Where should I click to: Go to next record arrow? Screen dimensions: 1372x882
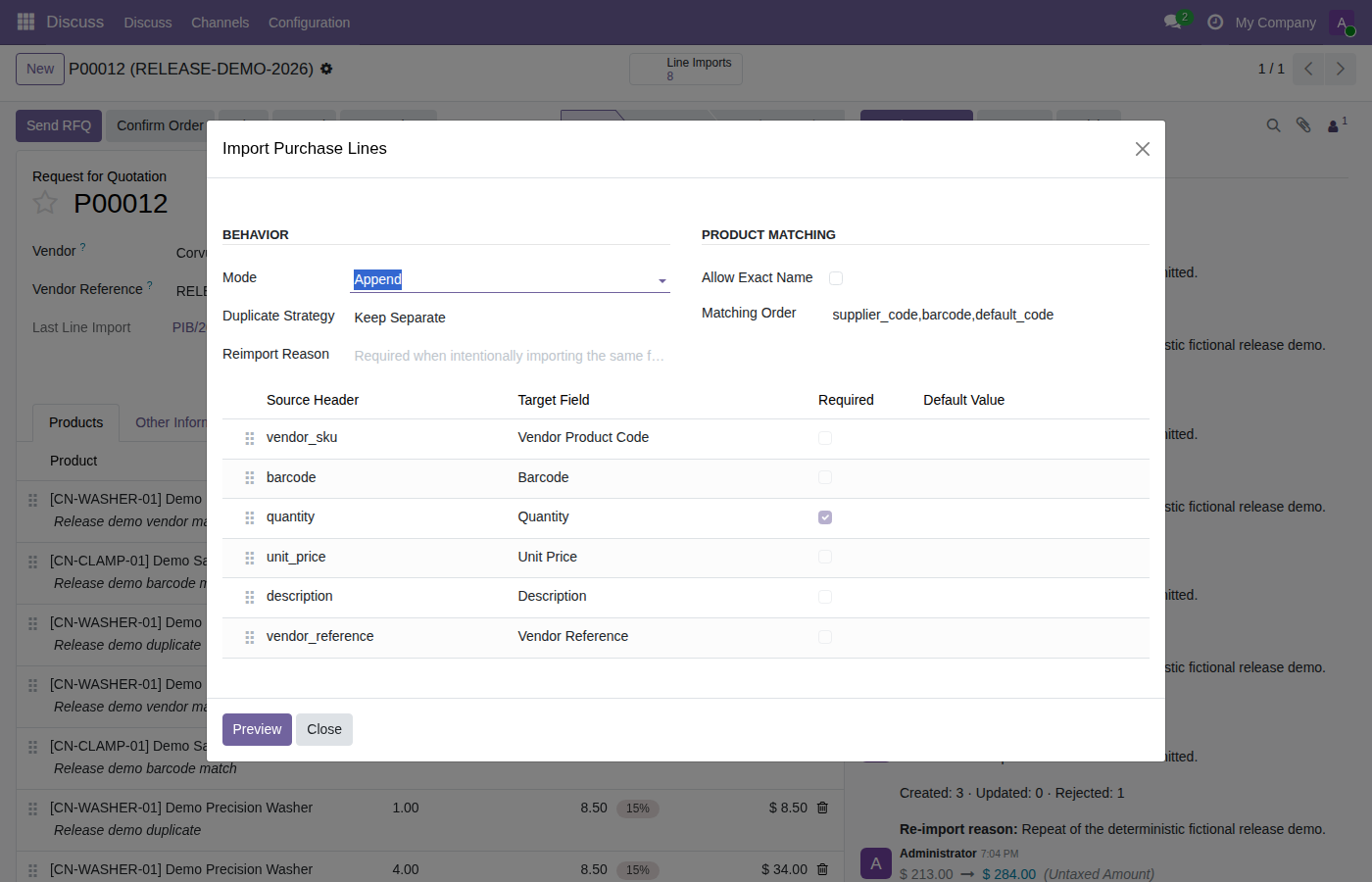click(x=1341, y=69)
